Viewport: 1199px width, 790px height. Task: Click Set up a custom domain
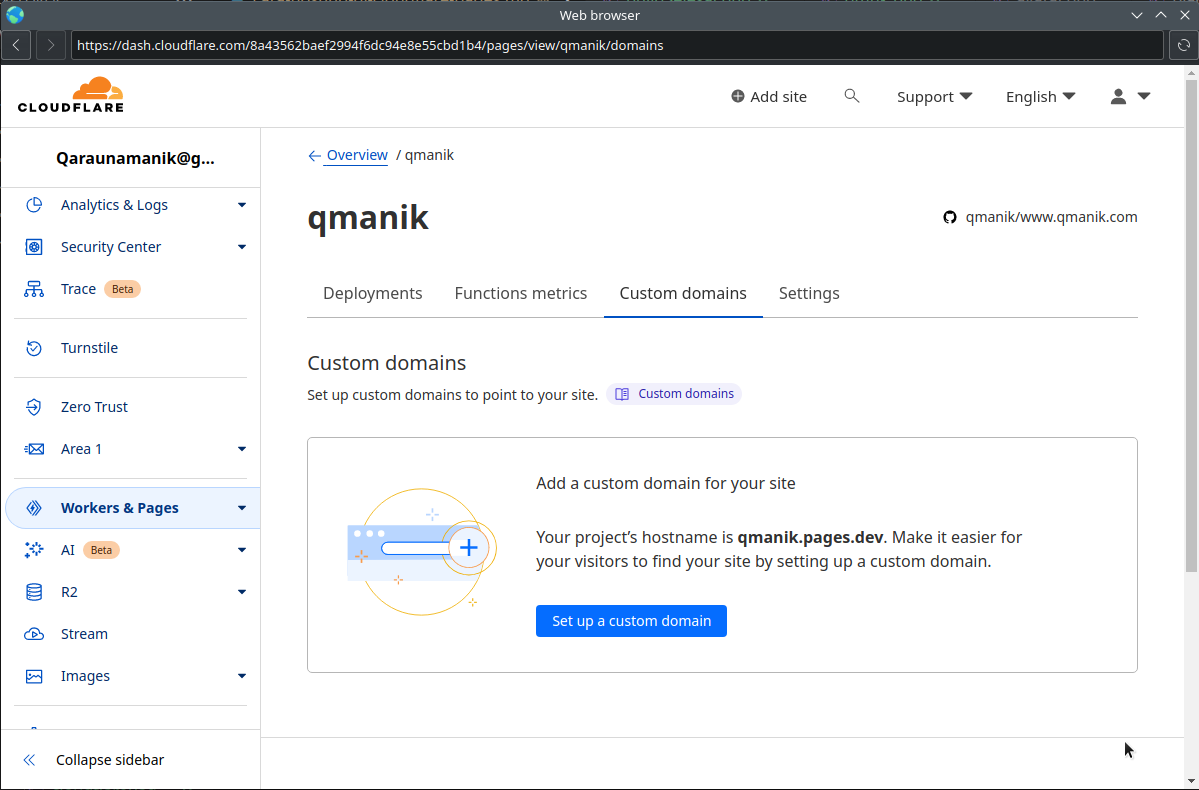[x=631, y=620]
